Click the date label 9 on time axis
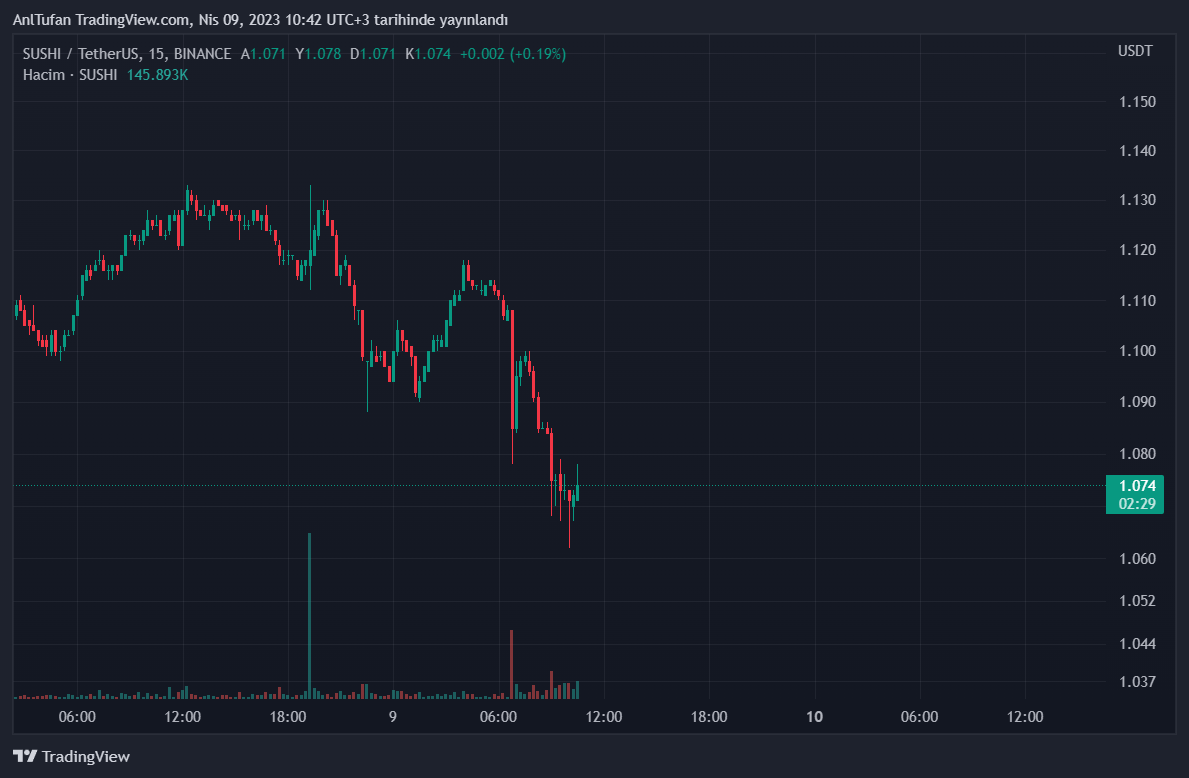This screenshot has width=1189, height=778. (393, 717)
